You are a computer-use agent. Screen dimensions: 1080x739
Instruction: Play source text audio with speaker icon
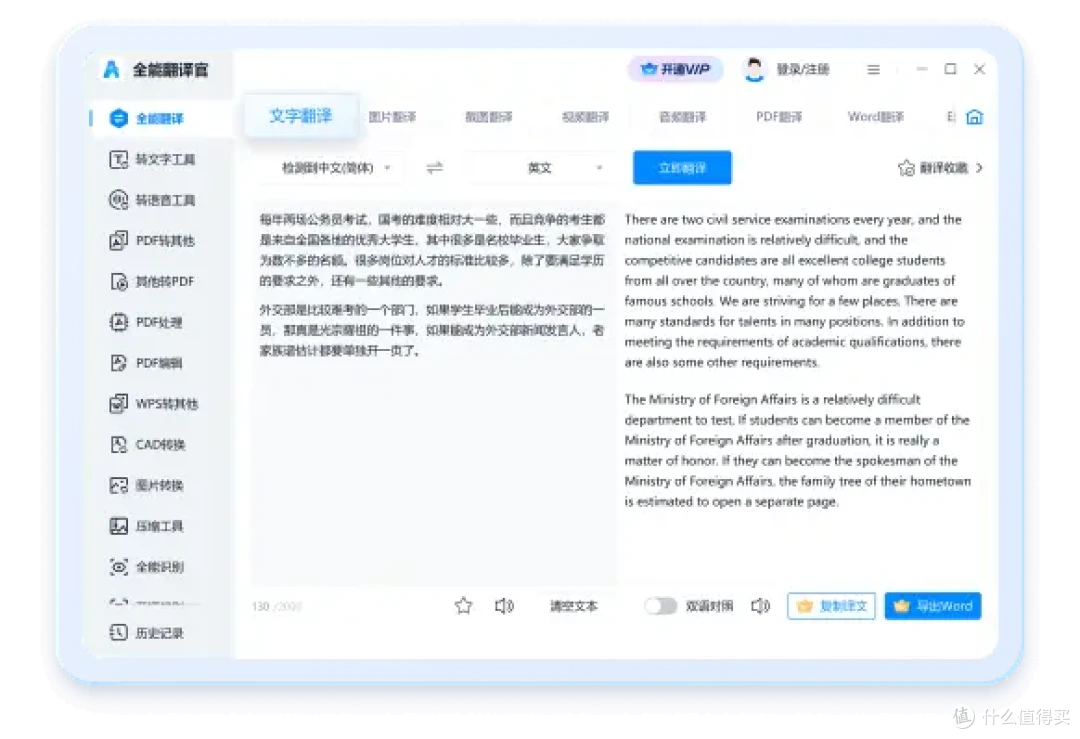504,606
